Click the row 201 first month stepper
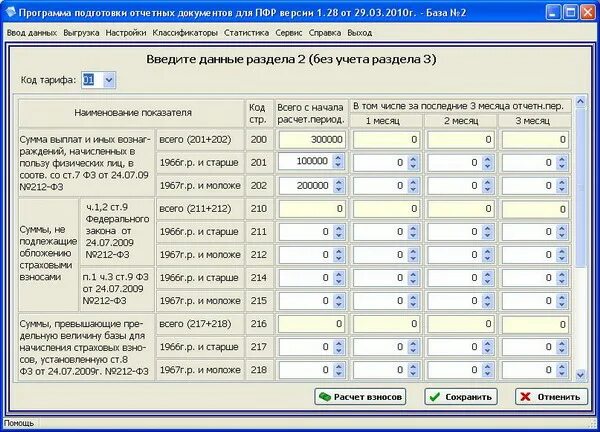The image size is (600, 432). pos(413,163)
